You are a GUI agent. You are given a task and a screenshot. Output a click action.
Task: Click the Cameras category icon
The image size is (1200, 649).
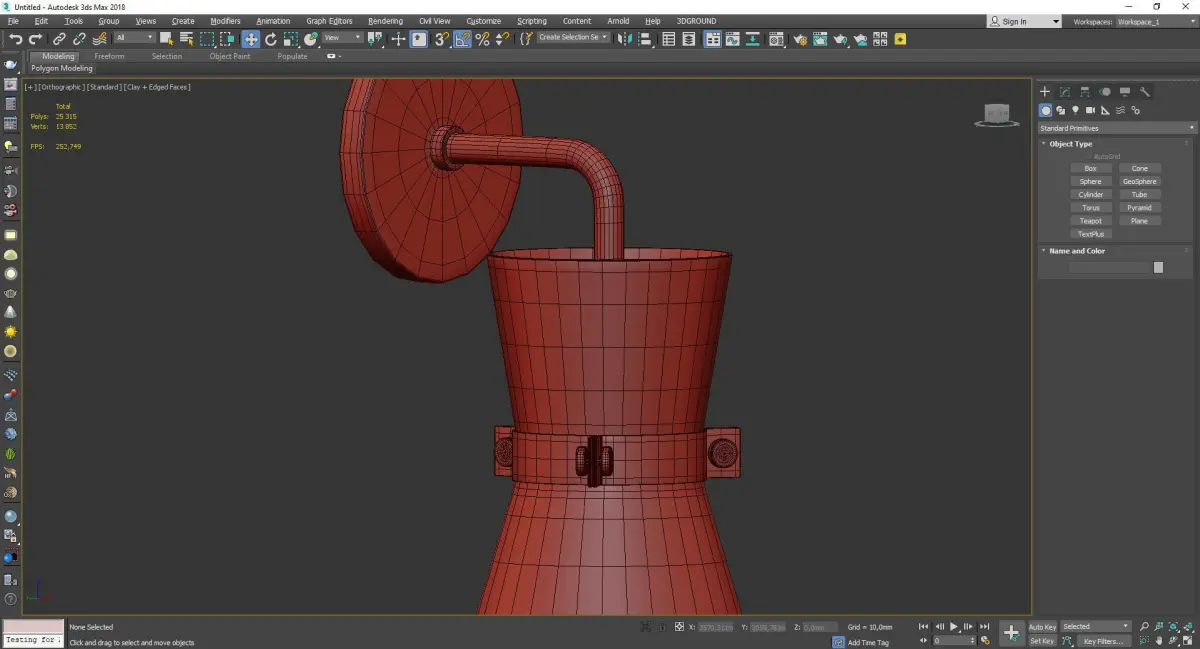click(1091, 110)
